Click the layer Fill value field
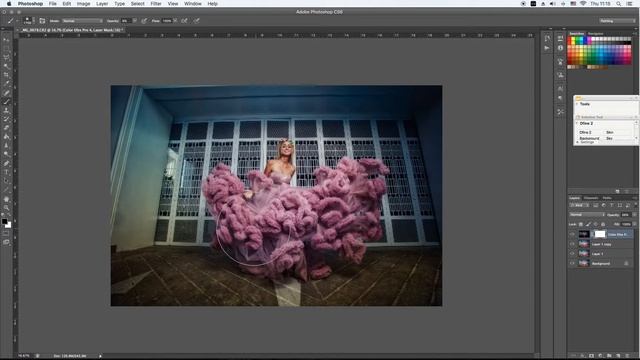The height and width of the screenshot is (360, 640). [626, 224]
